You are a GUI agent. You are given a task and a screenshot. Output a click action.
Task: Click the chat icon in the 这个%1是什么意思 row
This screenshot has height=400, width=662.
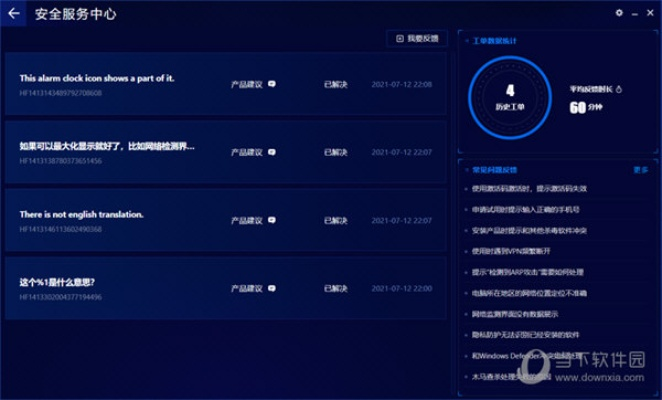(272, 288)
